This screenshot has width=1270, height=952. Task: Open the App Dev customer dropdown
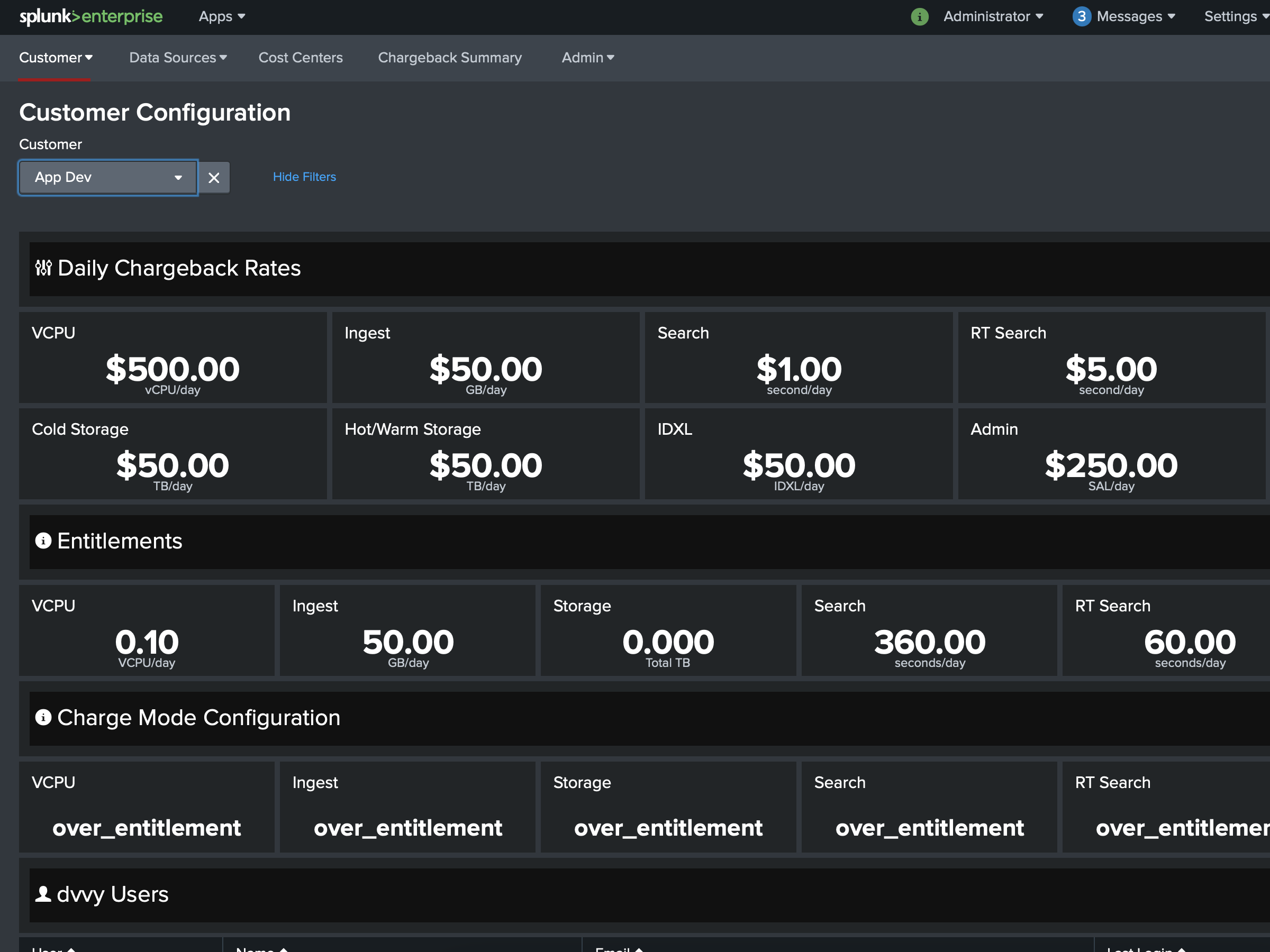click(x=108, y=178)
